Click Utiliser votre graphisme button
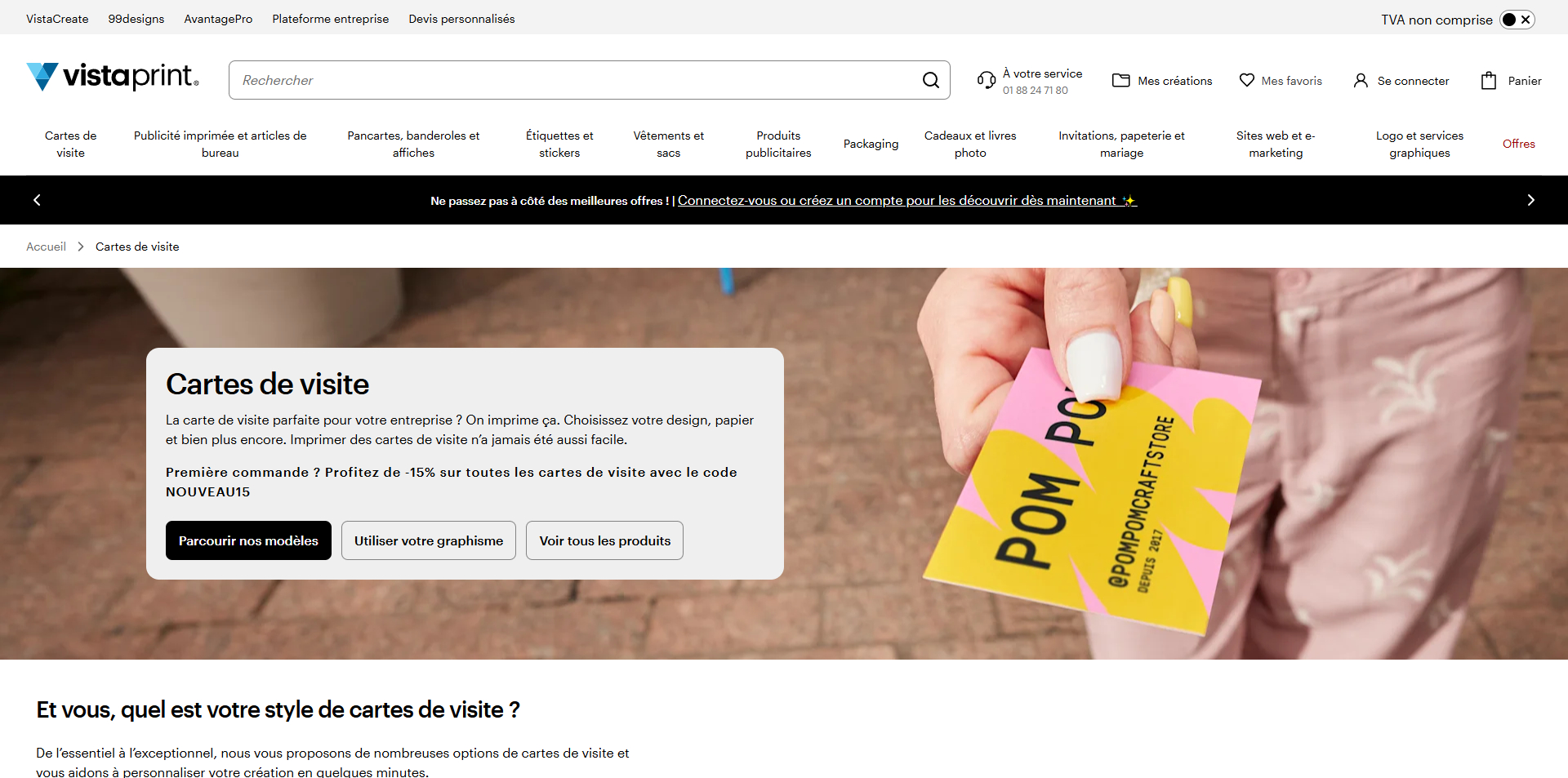Viewport: 1568px width, 778px height. (x=429, y=540)
